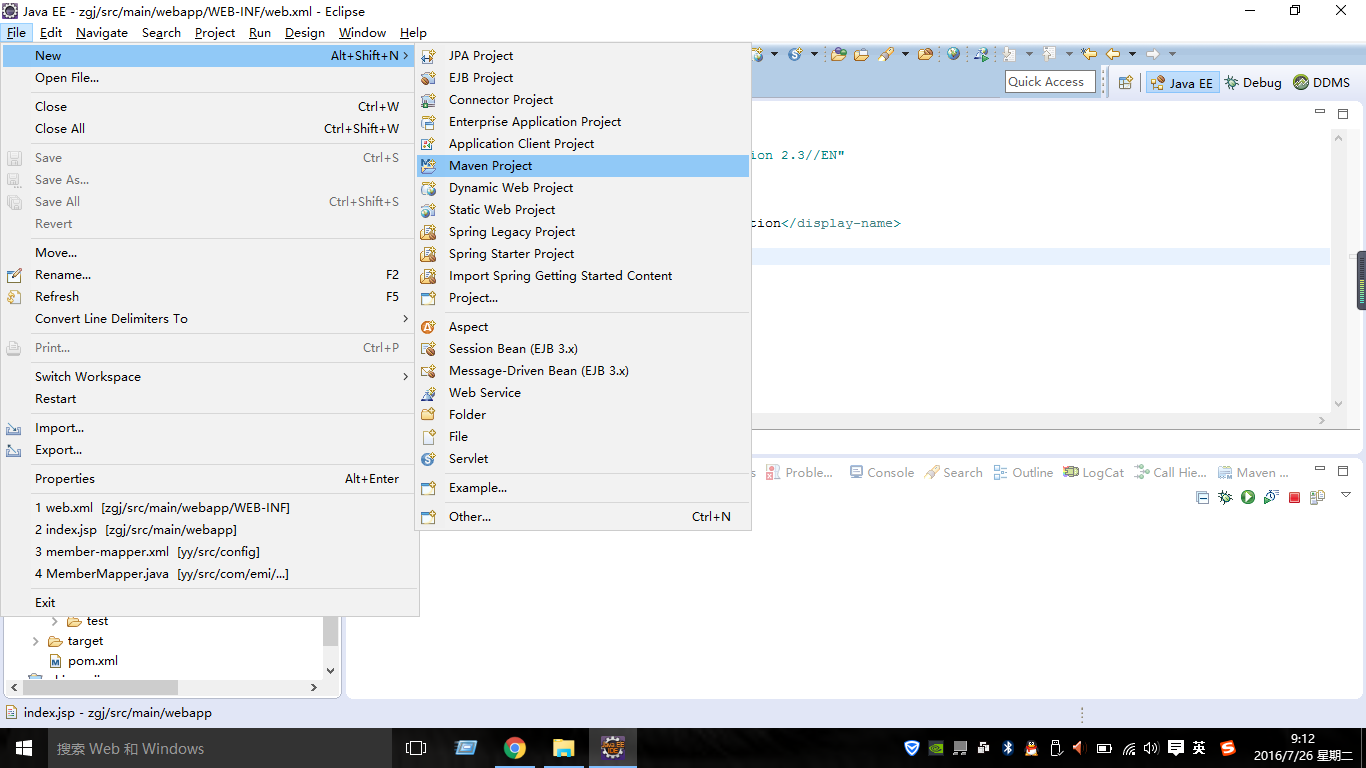Open Chrome from the taskbar
Viewport: 1366px width, 768px height.
click(x=515, y=748)
